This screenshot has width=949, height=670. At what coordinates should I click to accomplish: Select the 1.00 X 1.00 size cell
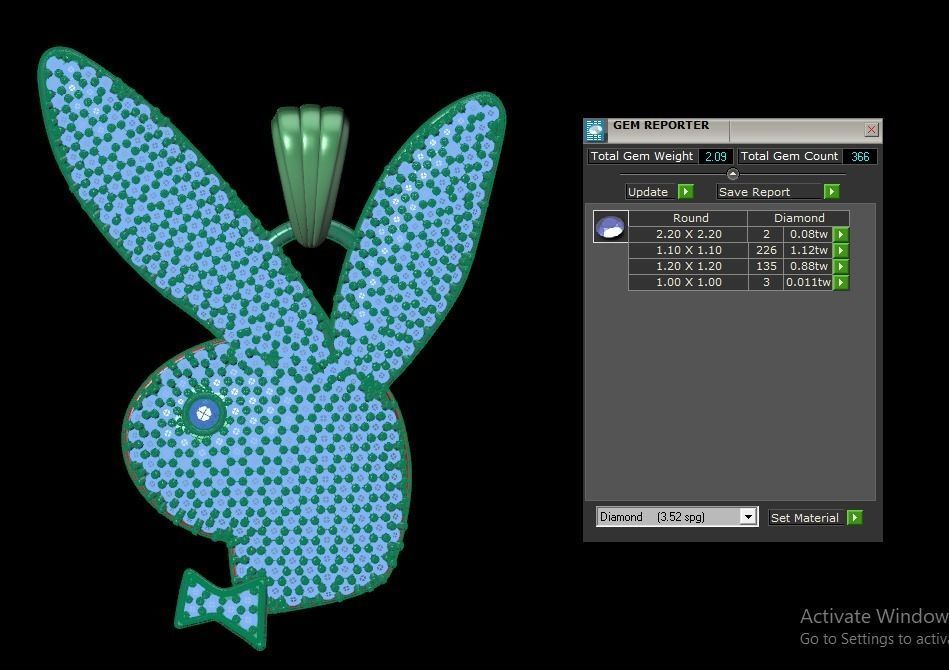tap(689, 282)
